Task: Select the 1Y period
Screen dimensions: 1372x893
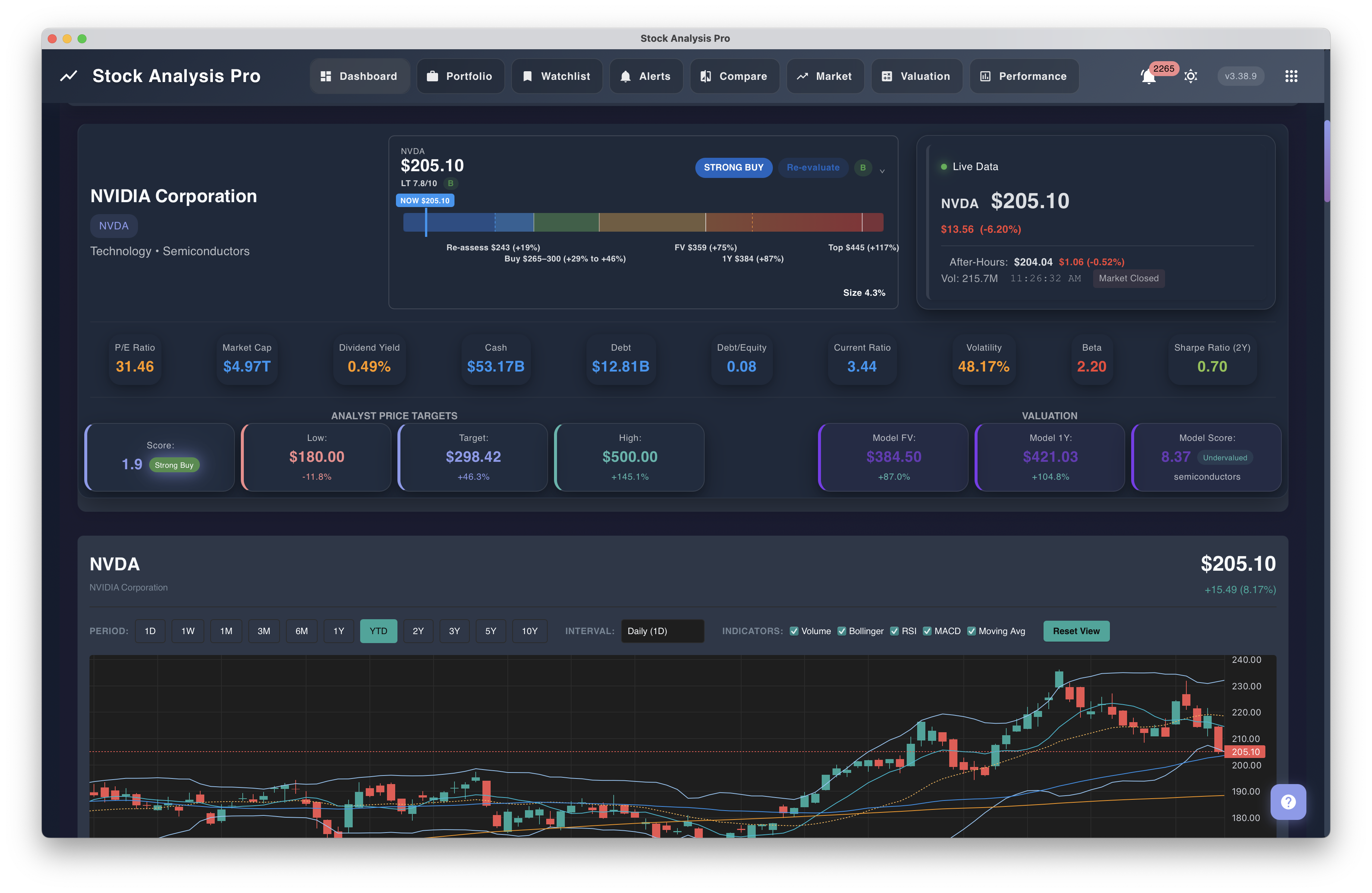Action: coord(339,631)
